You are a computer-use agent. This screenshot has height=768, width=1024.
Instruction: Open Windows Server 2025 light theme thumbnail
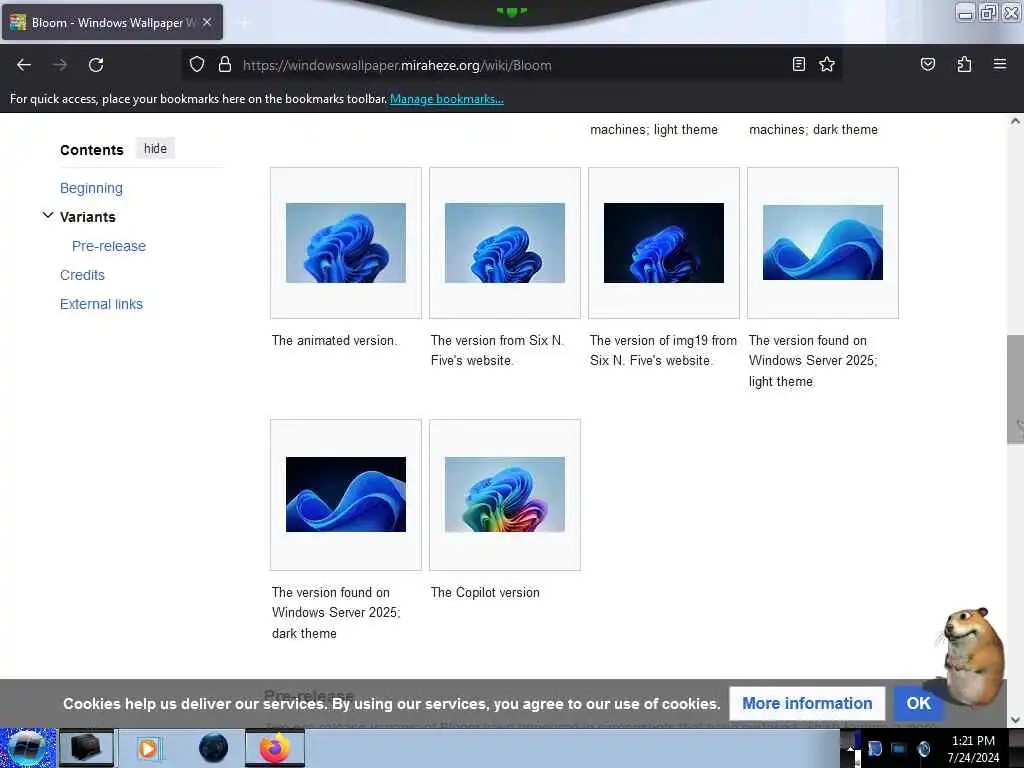pos(823,242)
